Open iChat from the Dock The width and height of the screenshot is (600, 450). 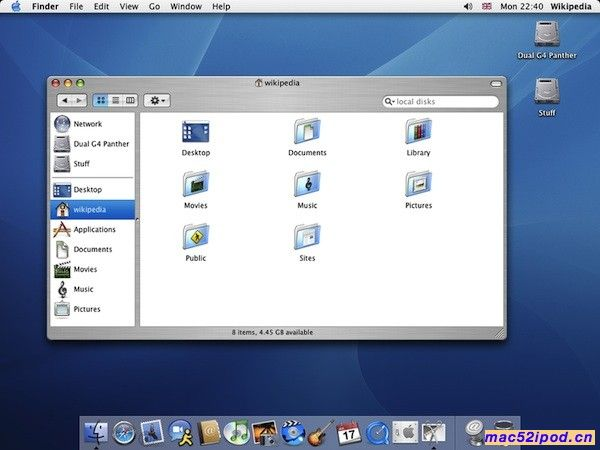coord(181,433)
